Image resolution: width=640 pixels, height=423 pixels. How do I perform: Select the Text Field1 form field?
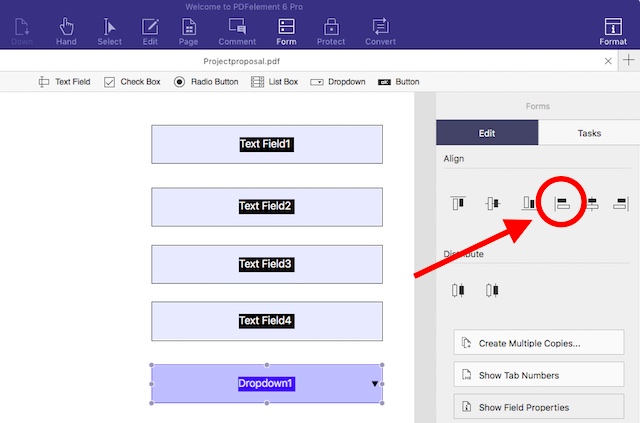click(267, 144)
